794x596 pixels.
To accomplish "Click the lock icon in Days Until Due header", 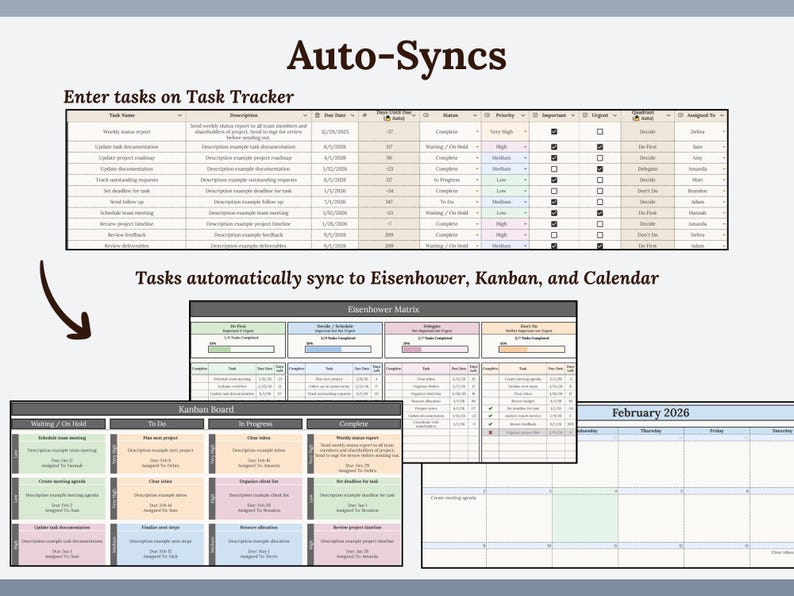I will (387, 118).
